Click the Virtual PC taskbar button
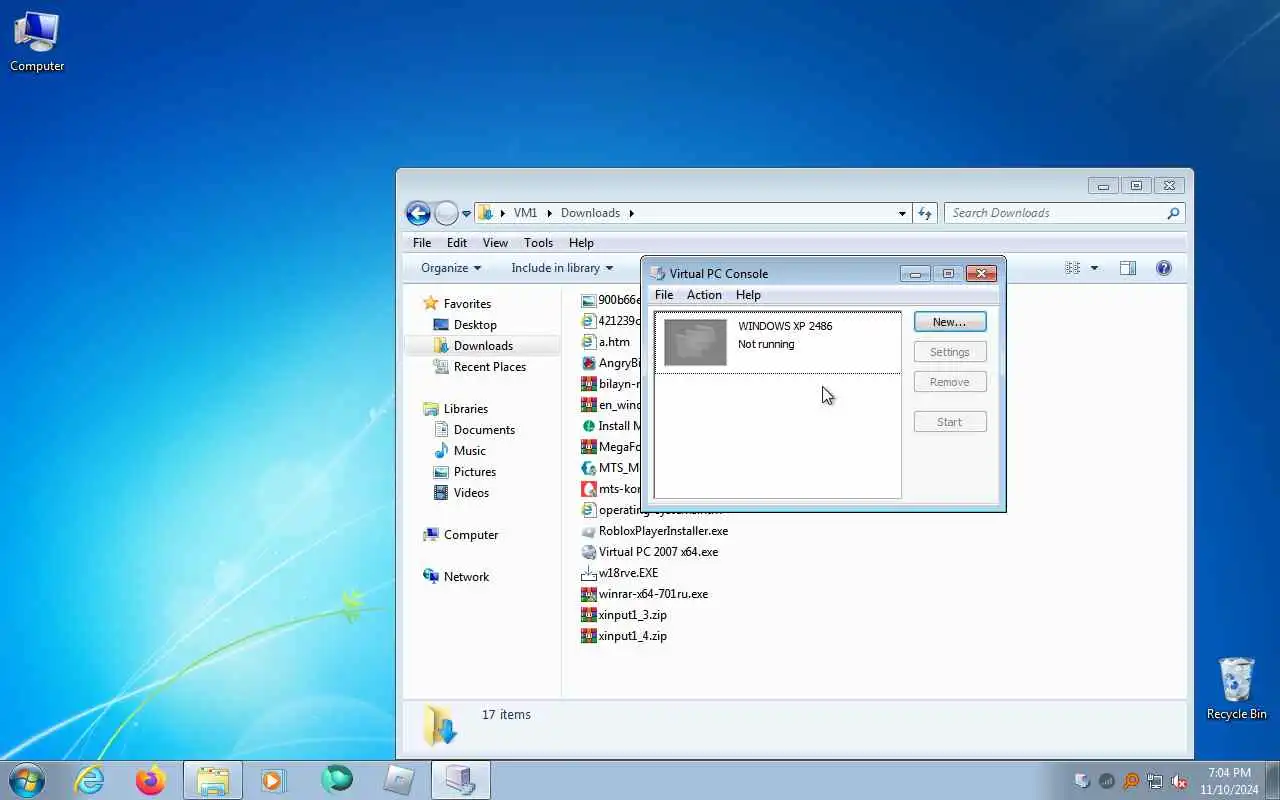Viewport: 1280px width, 800px height. point(461,780)
